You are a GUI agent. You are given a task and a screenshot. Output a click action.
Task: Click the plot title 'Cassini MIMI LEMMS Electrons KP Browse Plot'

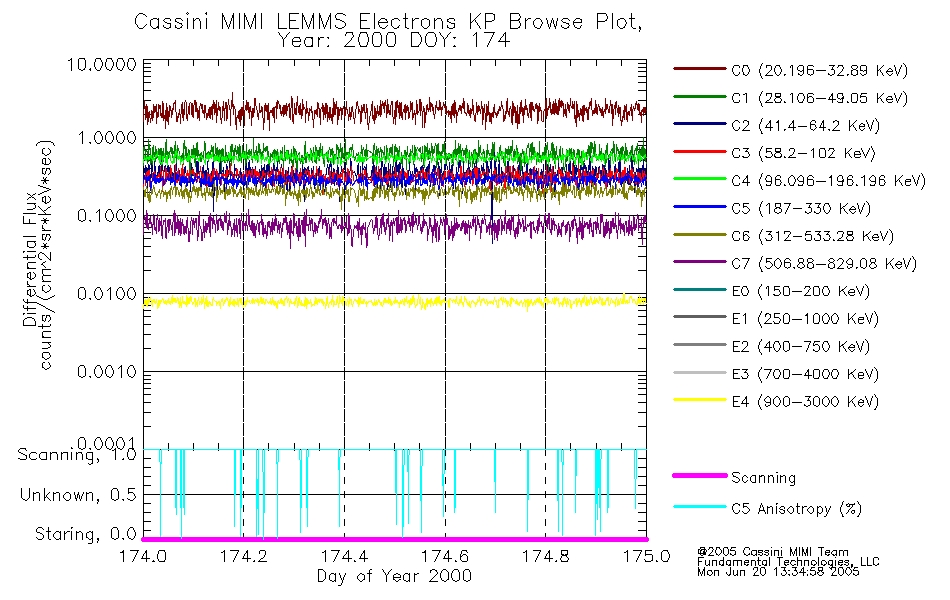point(388,22)
